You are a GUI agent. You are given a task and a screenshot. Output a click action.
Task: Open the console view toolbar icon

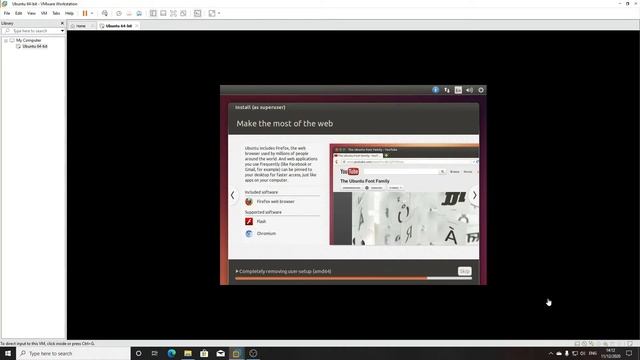[198, 13]
